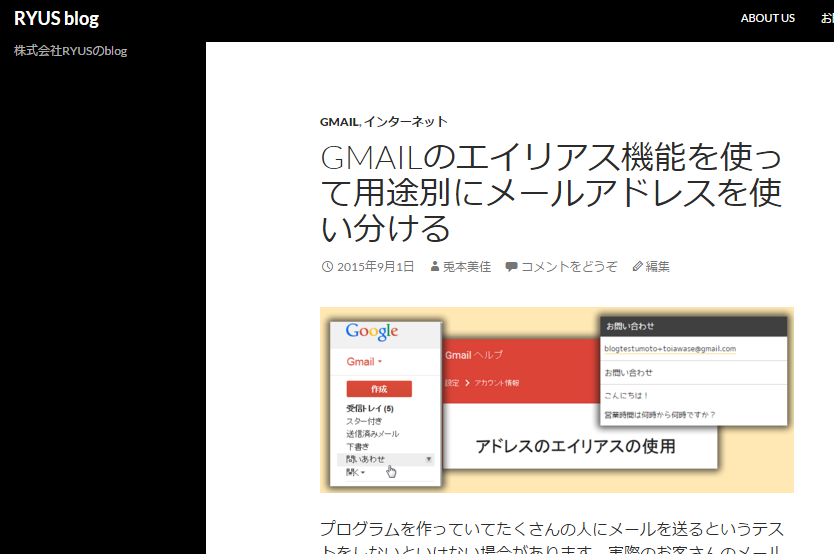Click the author person icon

click(x=435, y=266)
